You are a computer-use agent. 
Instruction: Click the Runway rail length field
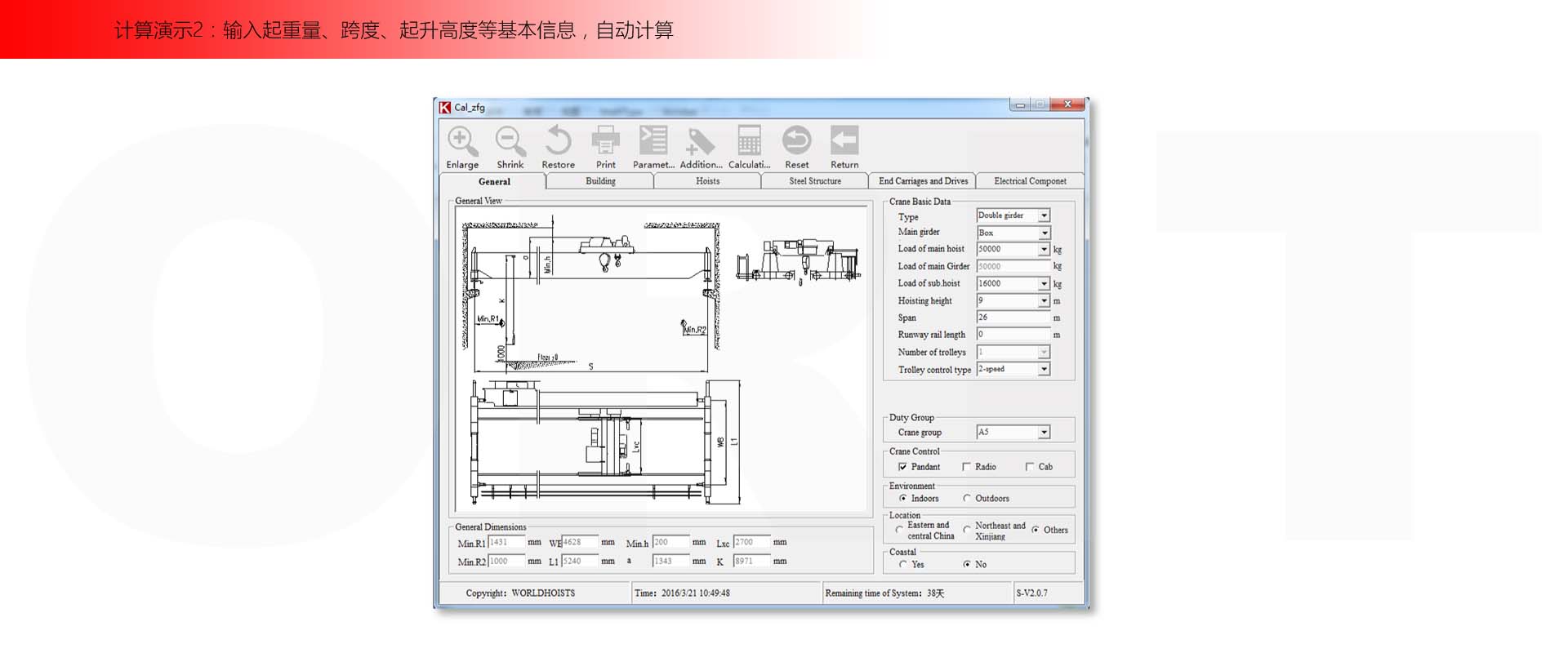[x=1013, y=335]
